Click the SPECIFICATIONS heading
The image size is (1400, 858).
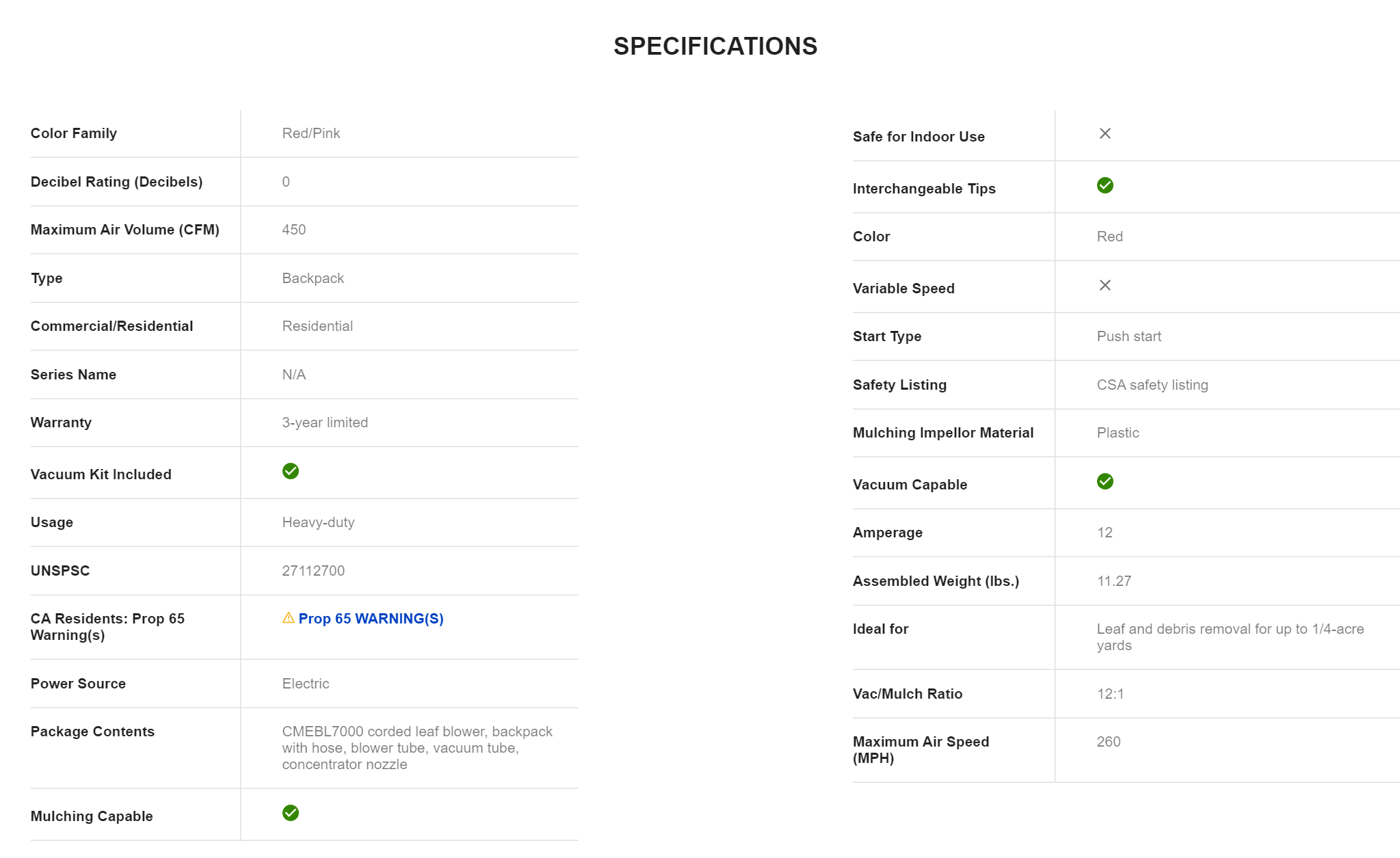tap(715, 46)
